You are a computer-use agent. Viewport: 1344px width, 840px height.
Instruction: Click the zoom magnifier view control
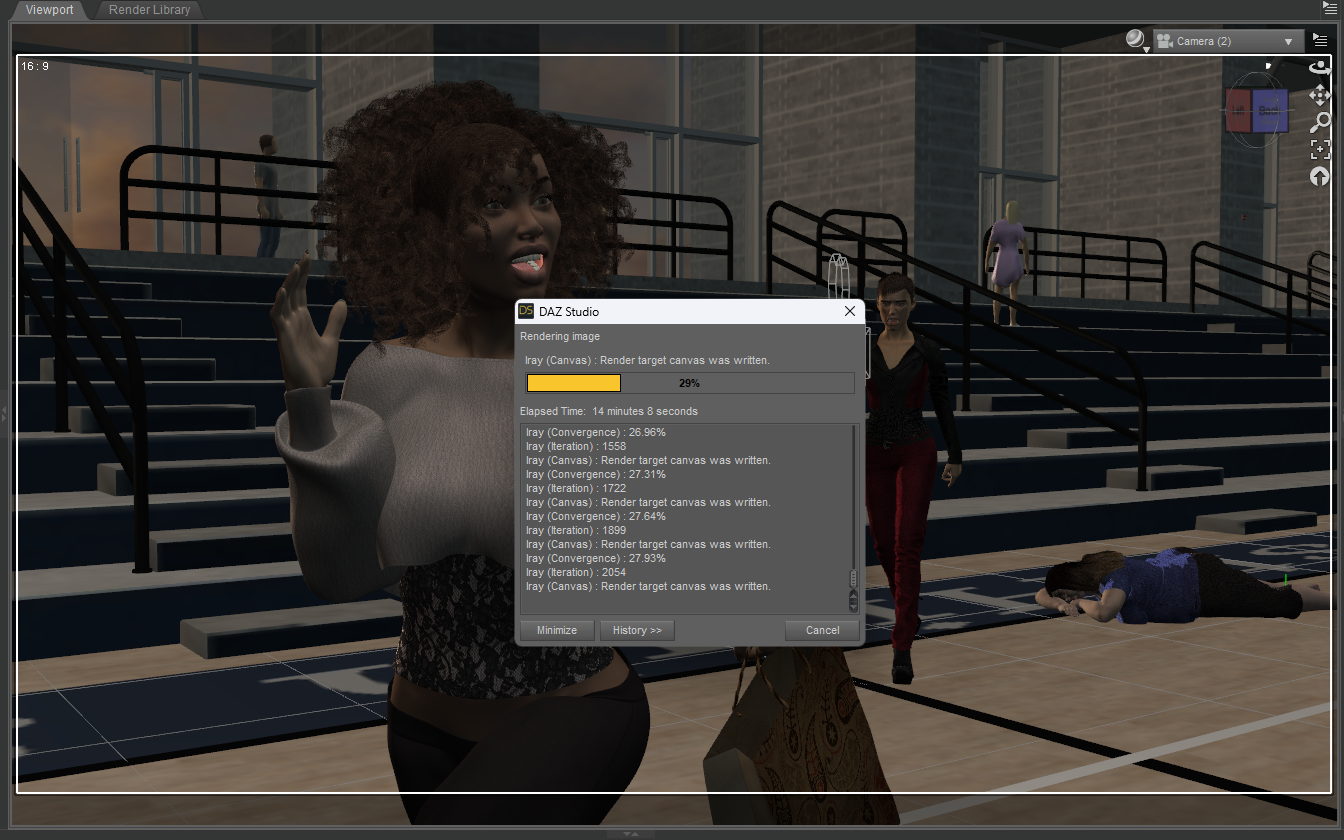coord(1320,123)
